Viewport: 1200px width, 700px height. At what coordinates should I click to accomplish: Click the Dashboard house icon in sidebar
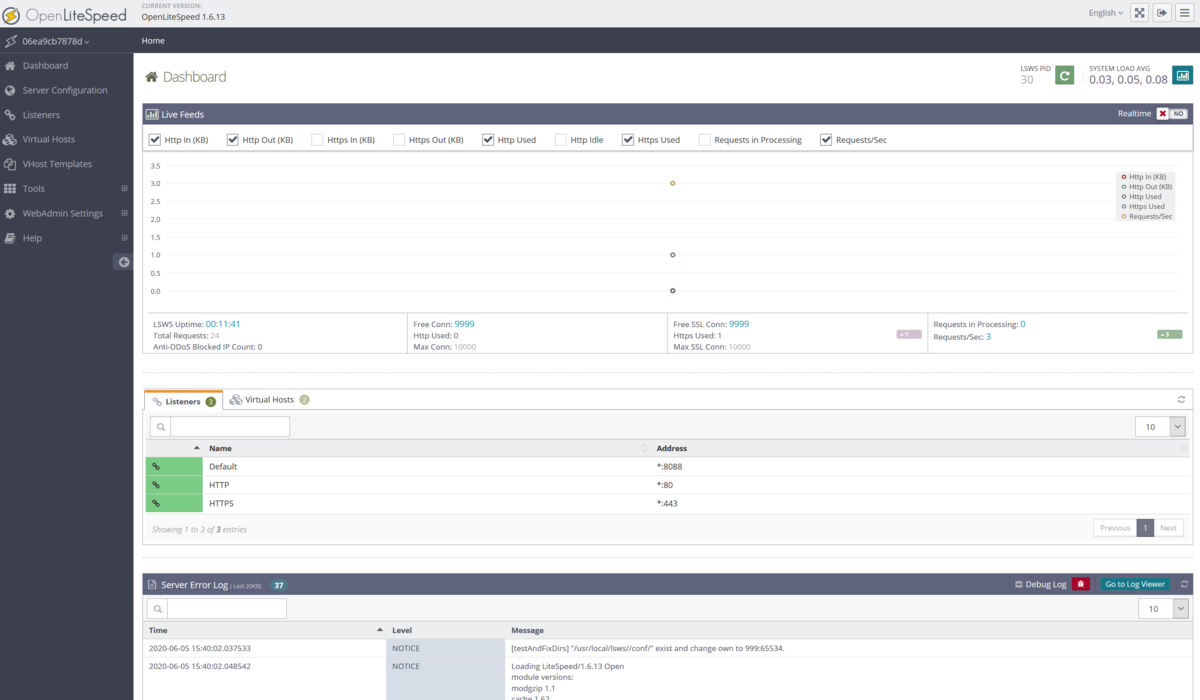pos(10,65)
